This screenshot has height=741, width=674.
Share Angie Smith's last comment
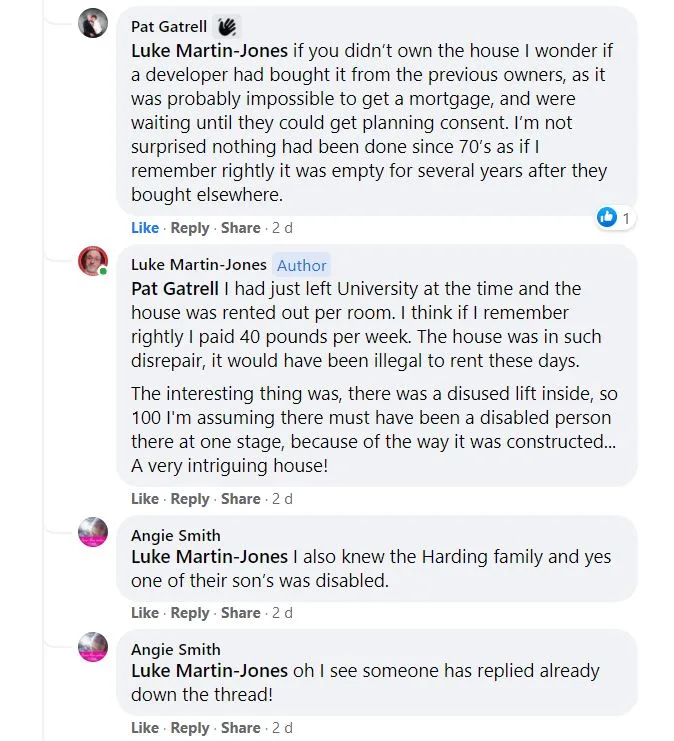click(x=240, y=728)
